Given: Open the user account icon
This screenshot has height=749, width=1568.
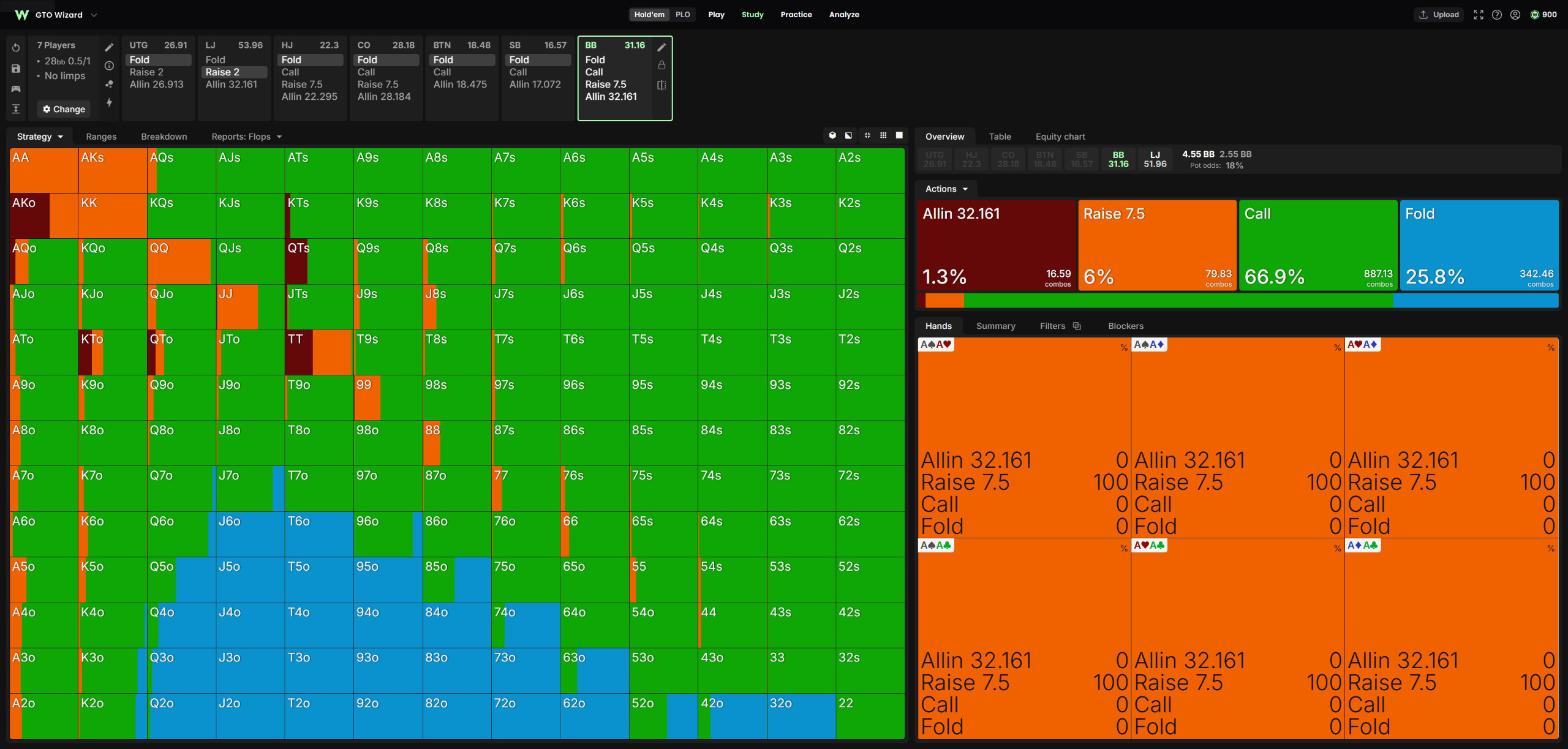Looking at the screenshot, I should (1515, 15).
